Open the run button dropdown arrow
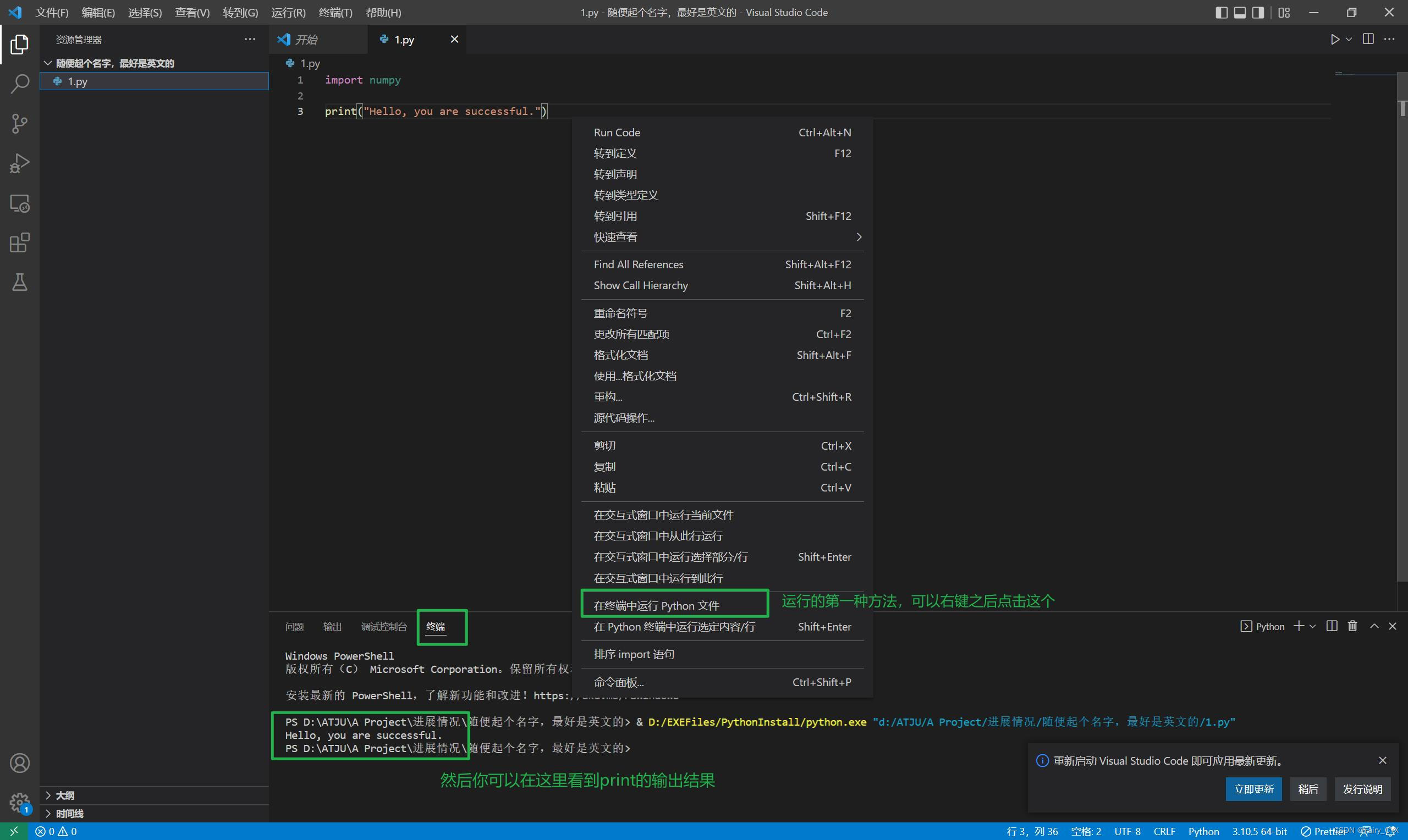This screenshot has height=840, width=1408. coord(1349,39)
